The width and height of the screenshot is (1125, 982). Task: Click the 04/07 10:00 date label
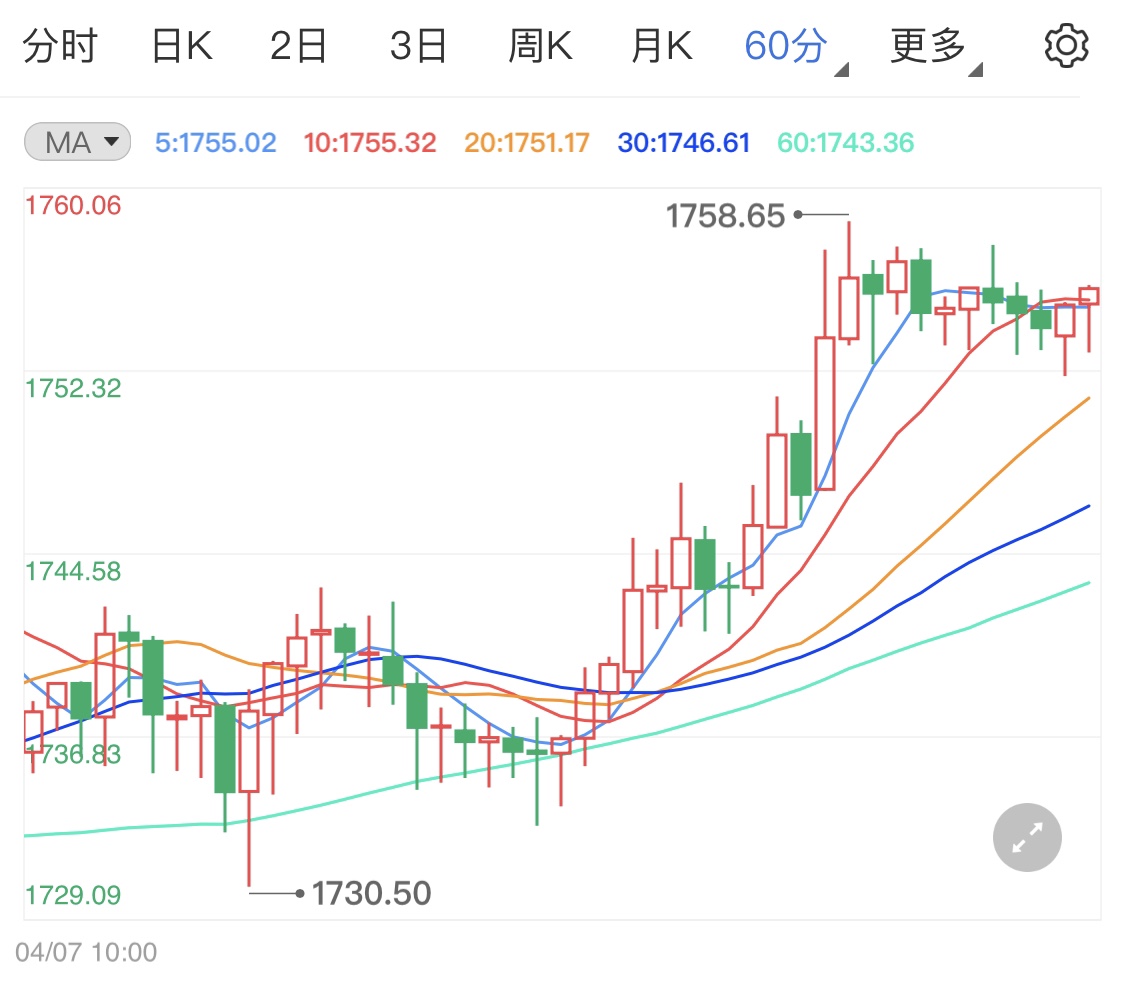(x=86, y=953)
